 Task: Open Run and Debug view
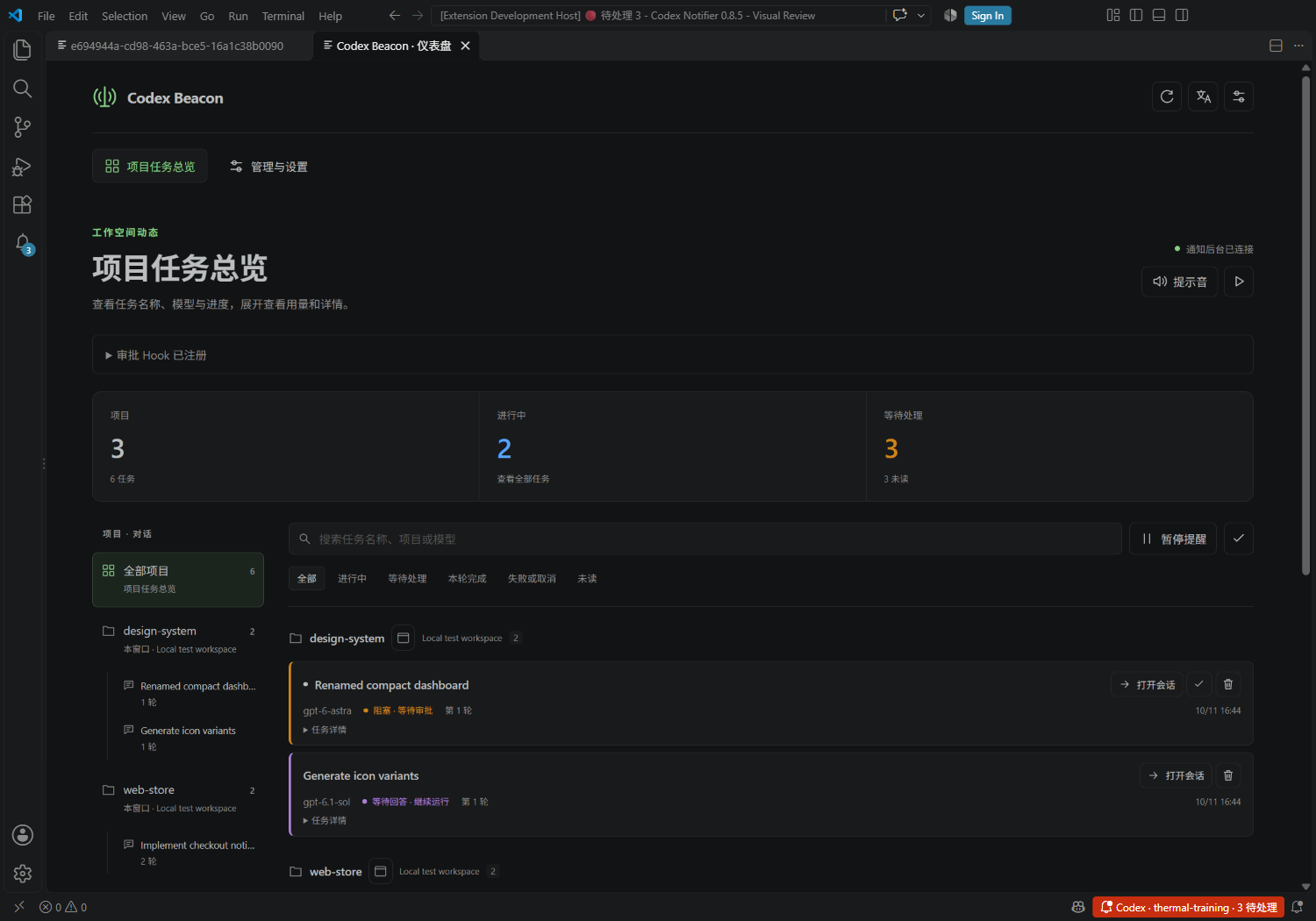[x=23, y=167]
